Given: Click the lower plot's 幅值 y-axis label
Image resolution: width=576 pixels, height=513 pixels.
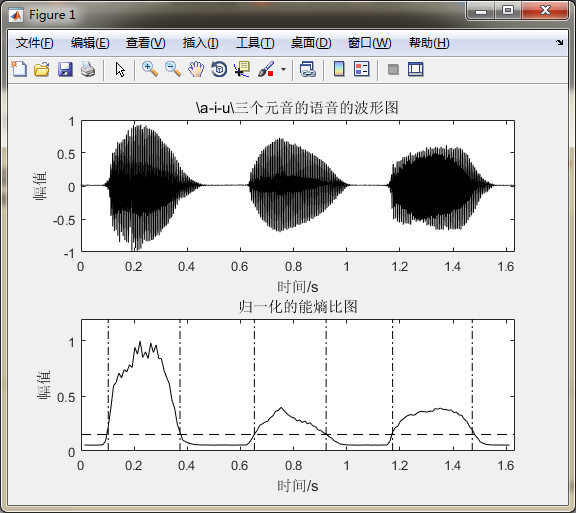Looking at the screenshot, I should [x=43, y=385].
